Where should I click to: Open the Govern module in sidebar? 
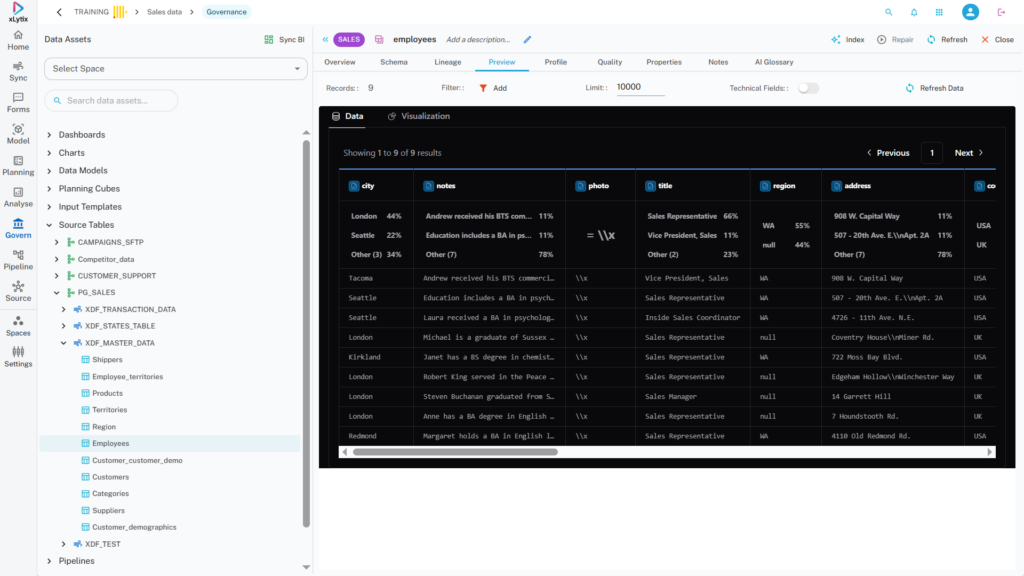click(18, 228)
